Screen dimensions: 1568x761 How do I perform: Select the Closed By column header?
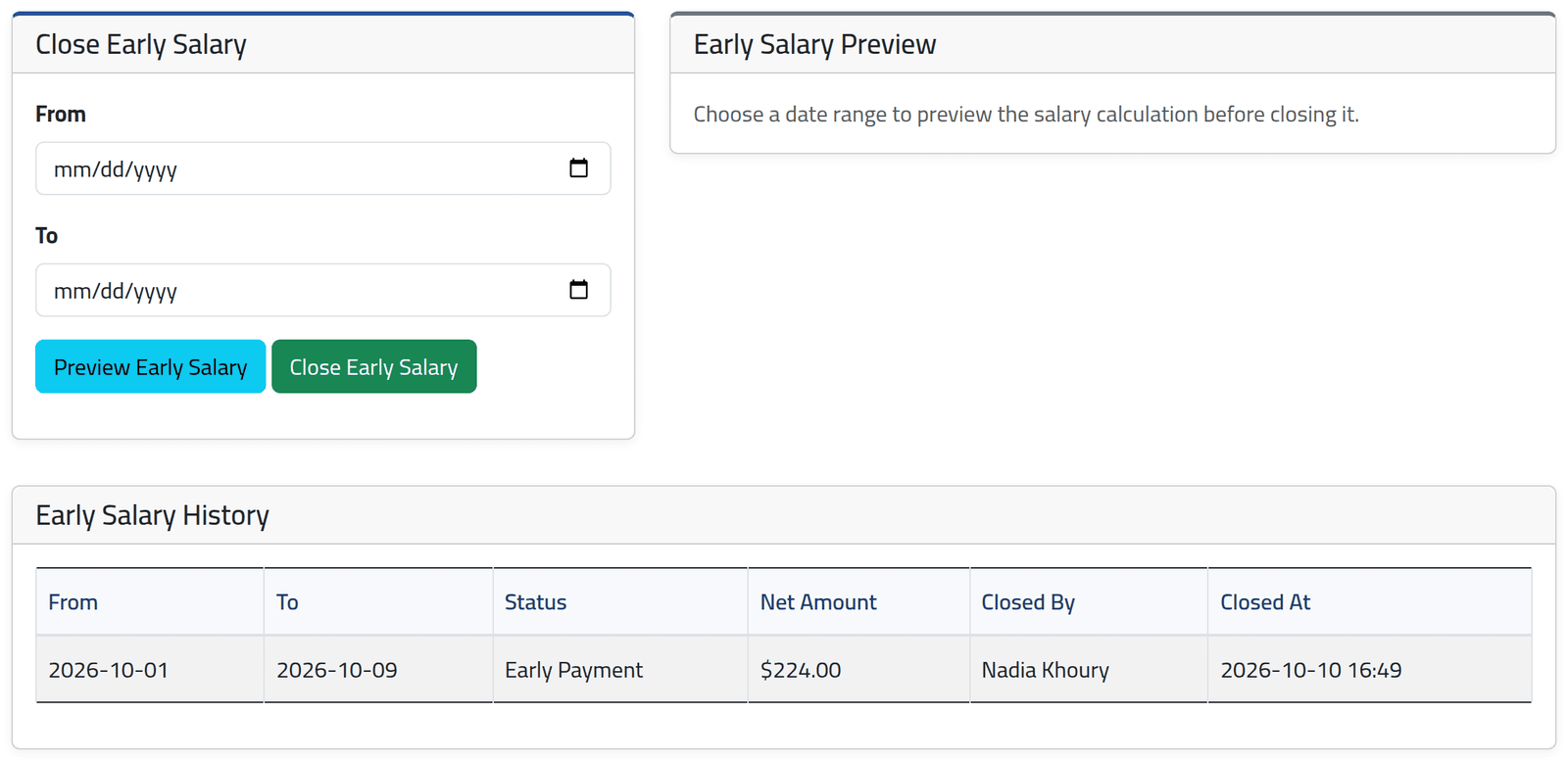(1088, 602)
